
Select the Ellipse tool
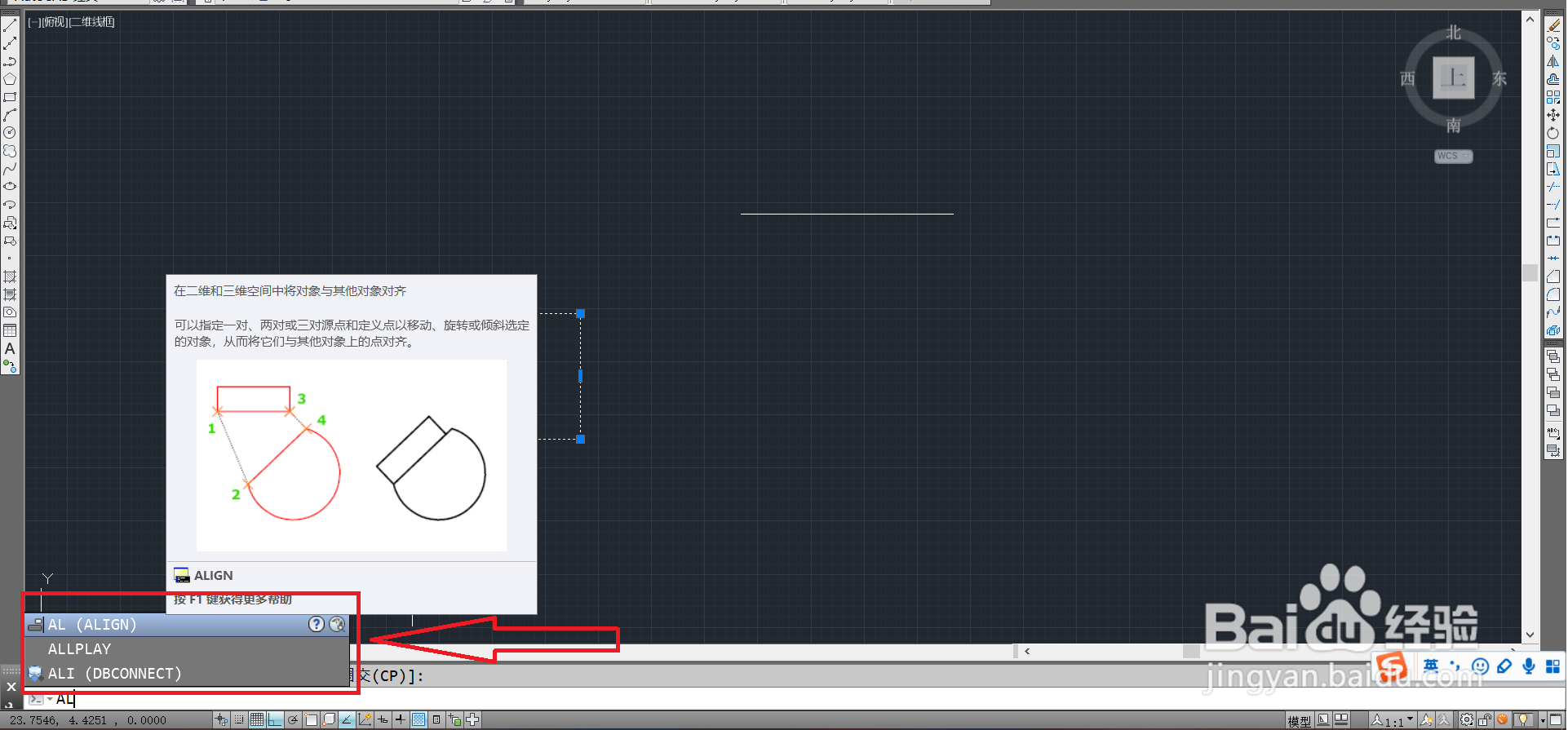pyautogui.click(x=10, y=187)
